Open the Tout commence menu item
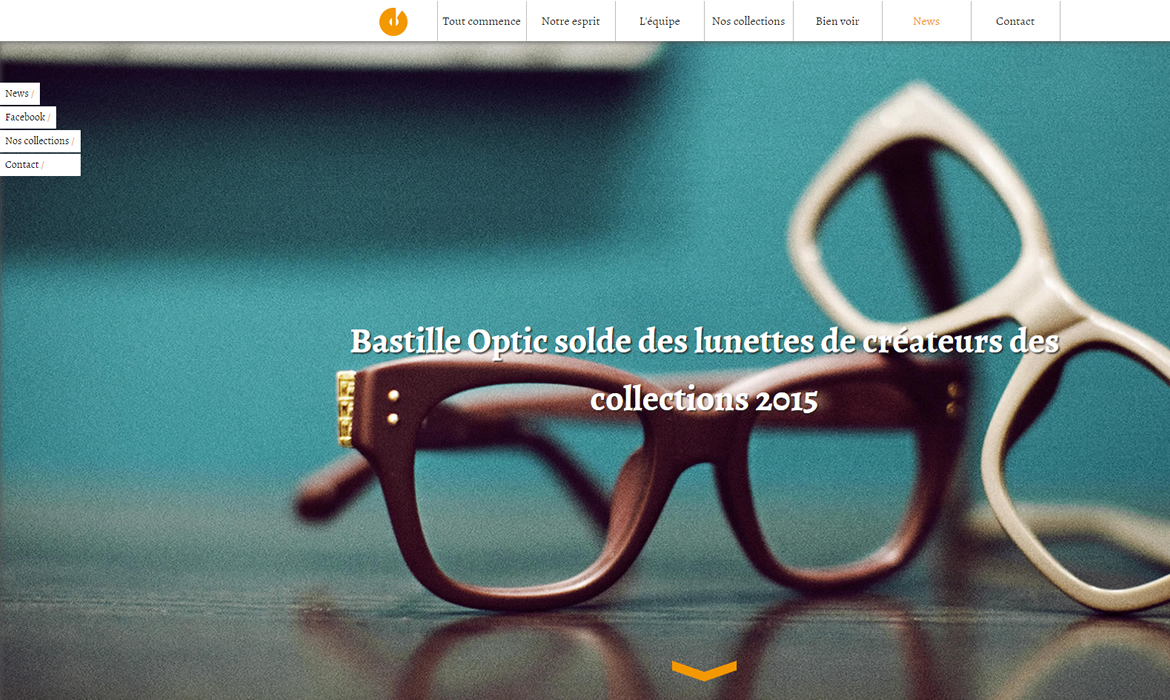The width and height of the screenshot is (1170, 700). coord(481,21)
